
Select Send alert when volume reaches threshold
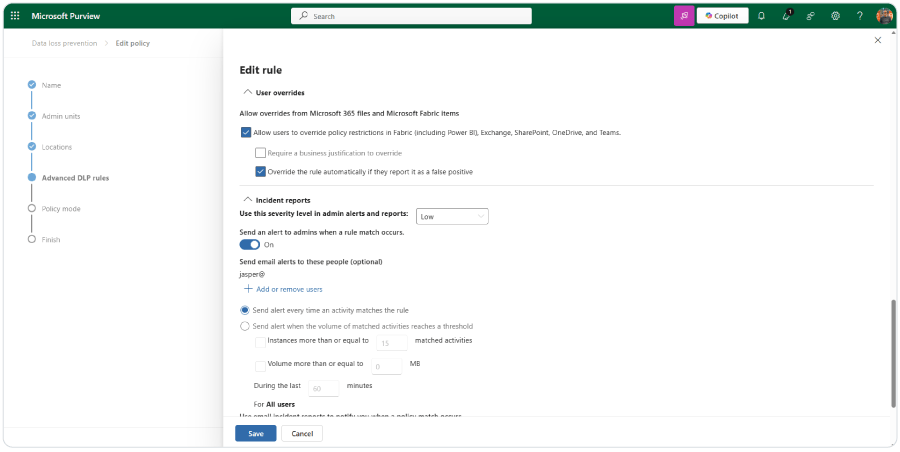pyautogui.click(x=245, y=326)
